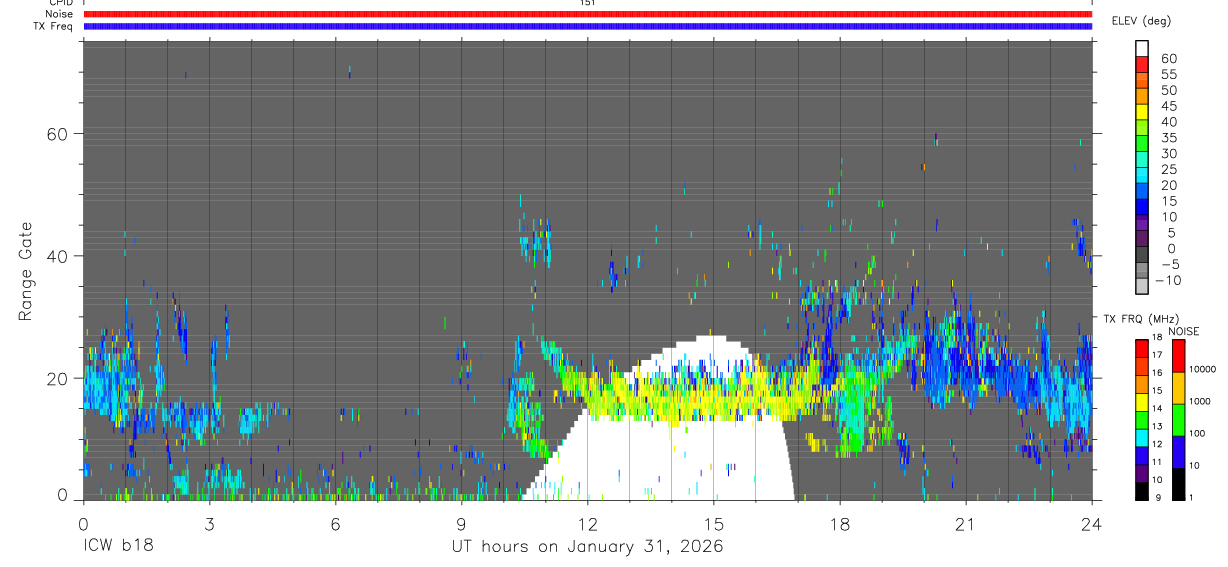Click the 'NOISE' legend title above colorbar
Screen dimensions: 1228x567
coord(1183,331)
